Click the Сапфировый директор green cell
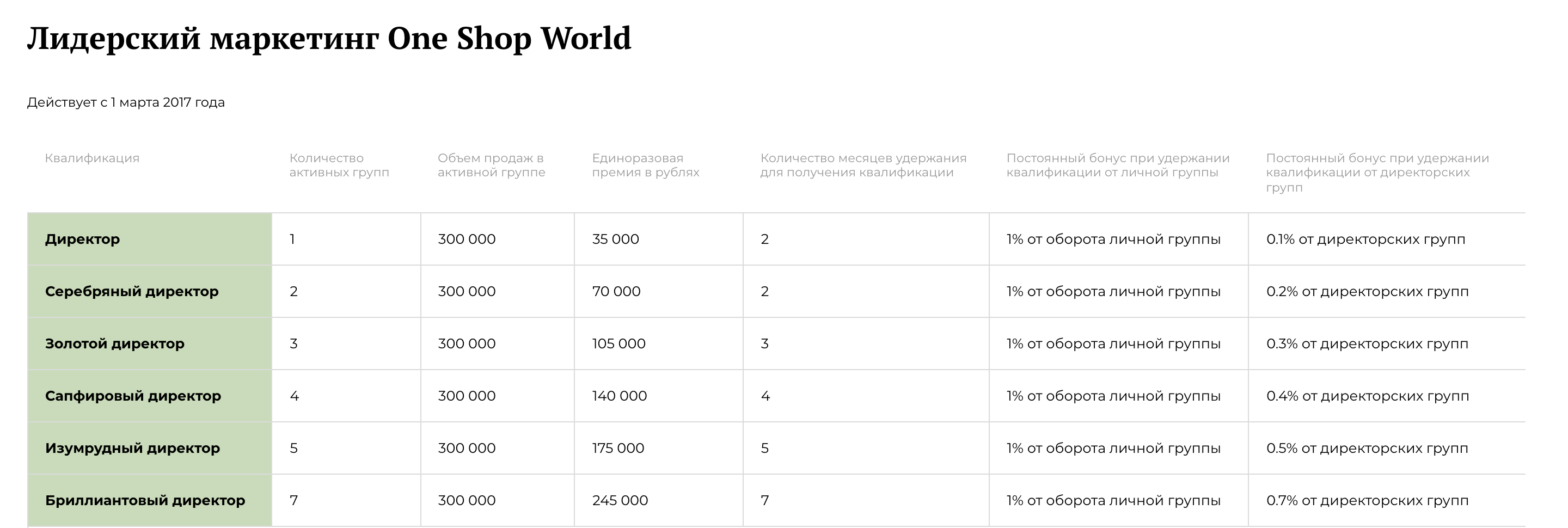 150,396
